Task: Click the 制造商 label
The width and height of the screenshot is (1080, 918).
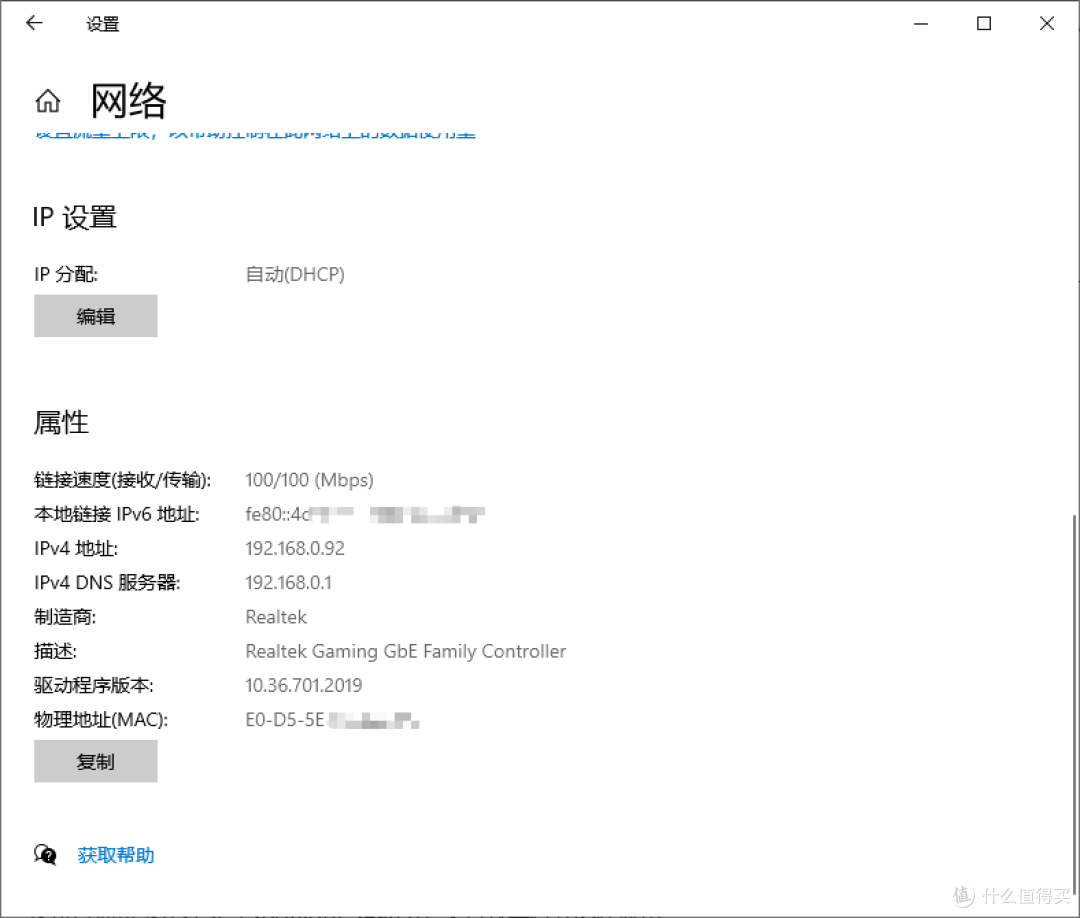Action: (65, 617)
